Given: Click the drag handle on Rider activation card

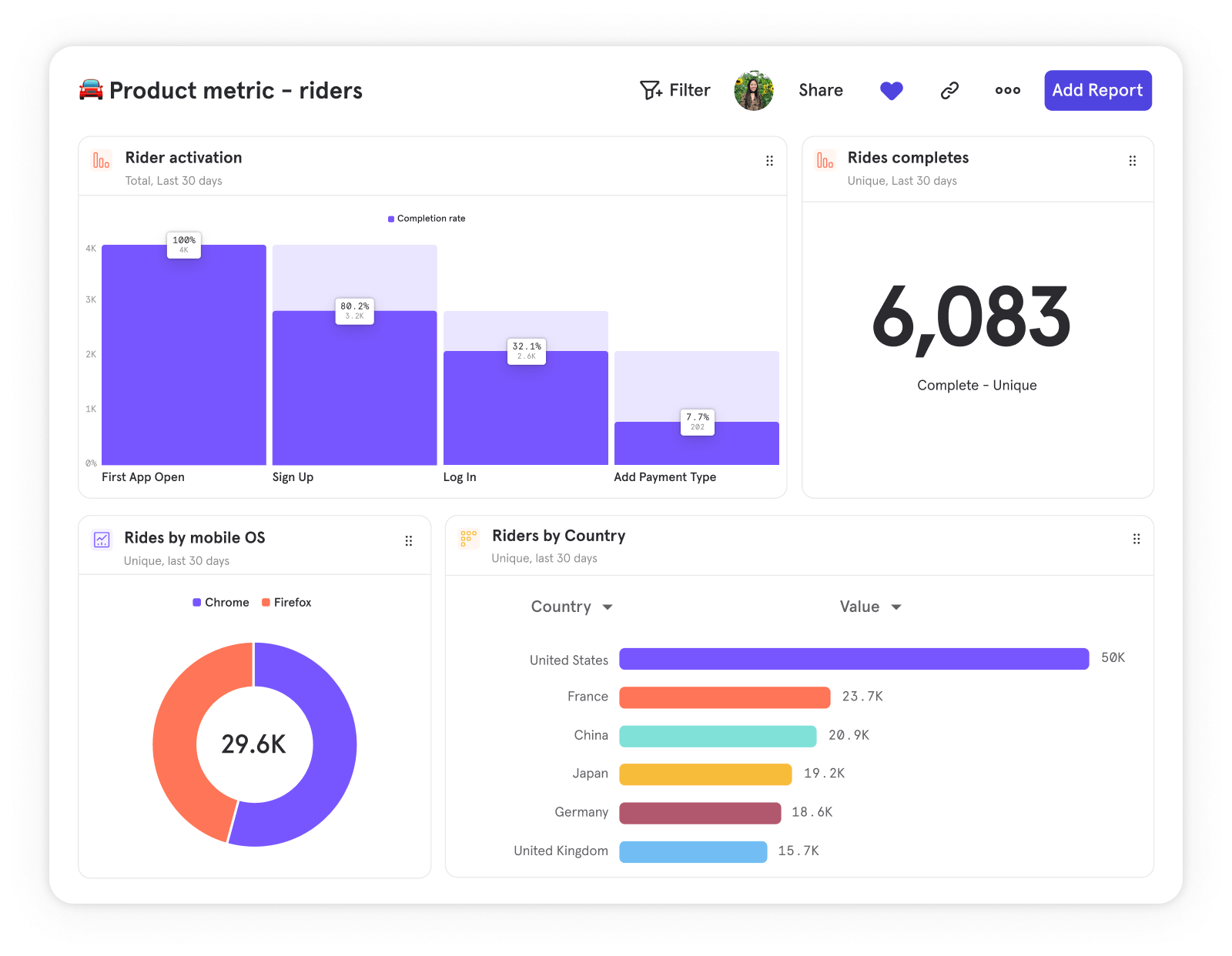Looking at the screenshot, I should coord(769,160).
